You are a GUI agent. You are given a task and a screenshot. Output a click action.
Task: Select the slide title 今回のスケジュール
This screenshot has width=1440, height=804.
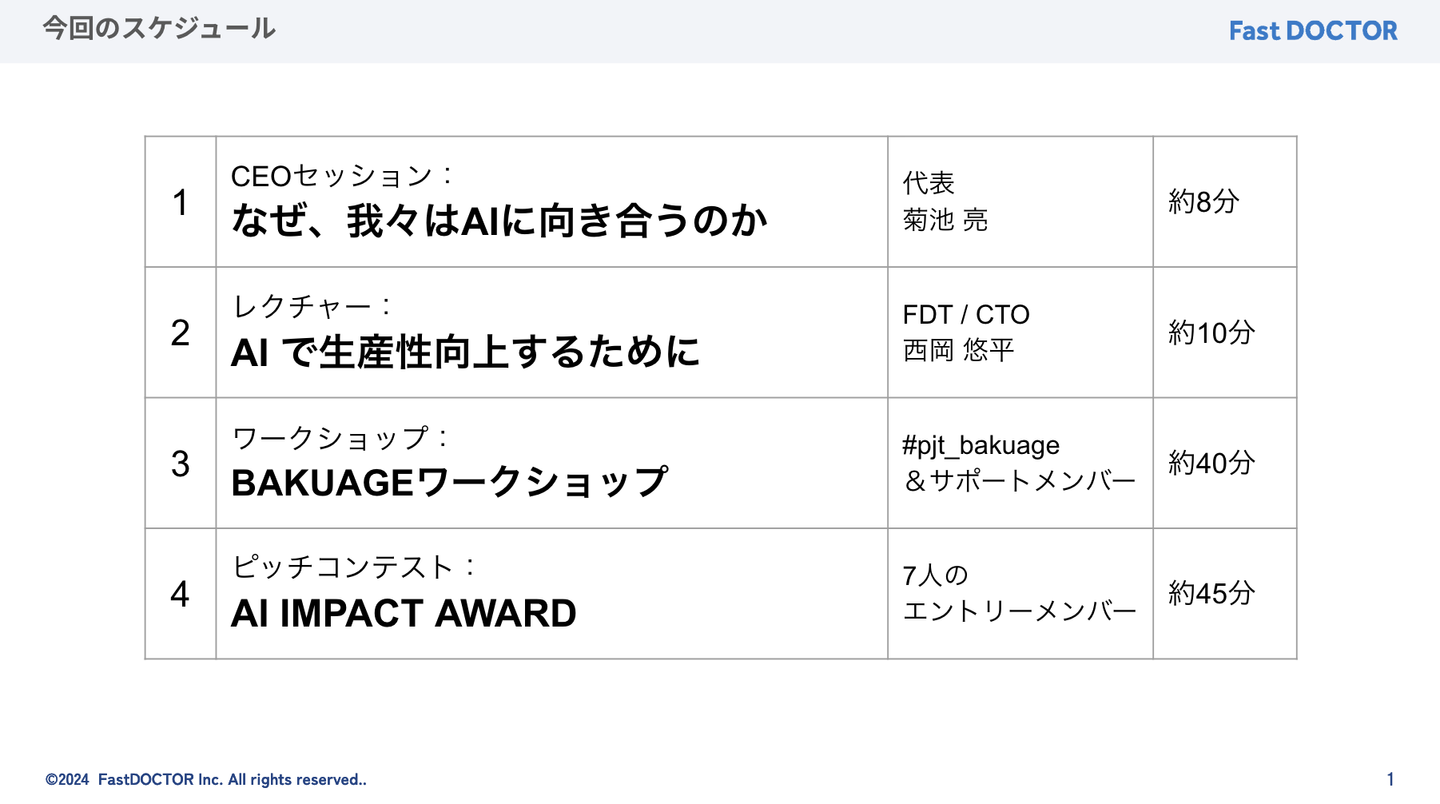[159, 28]
